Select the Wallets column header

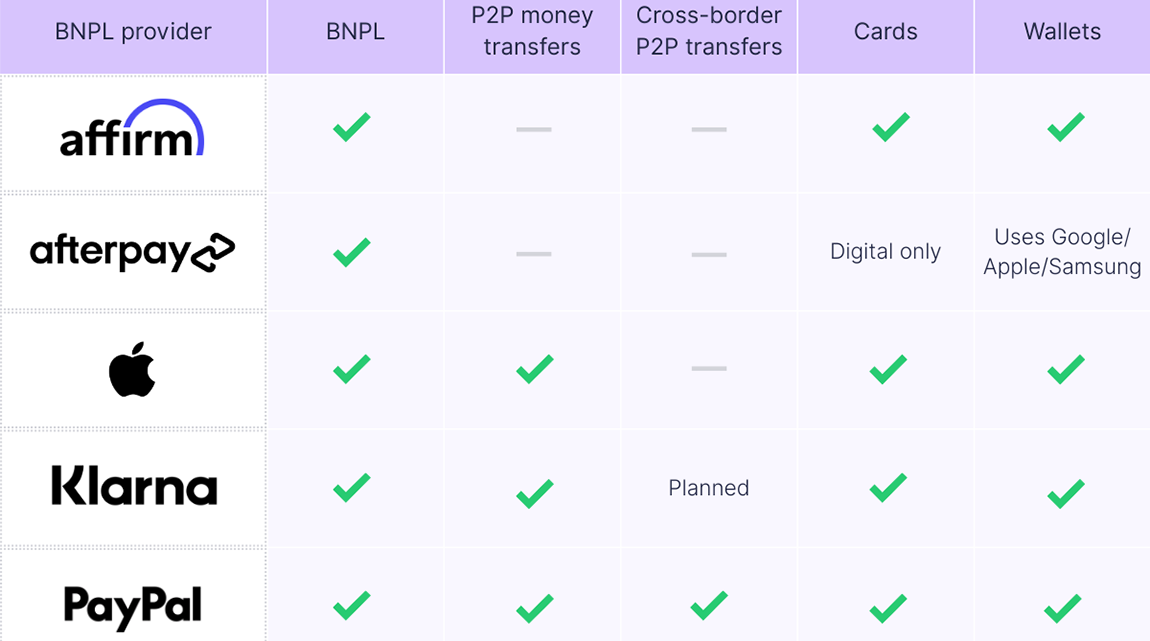click(1062, 32)
